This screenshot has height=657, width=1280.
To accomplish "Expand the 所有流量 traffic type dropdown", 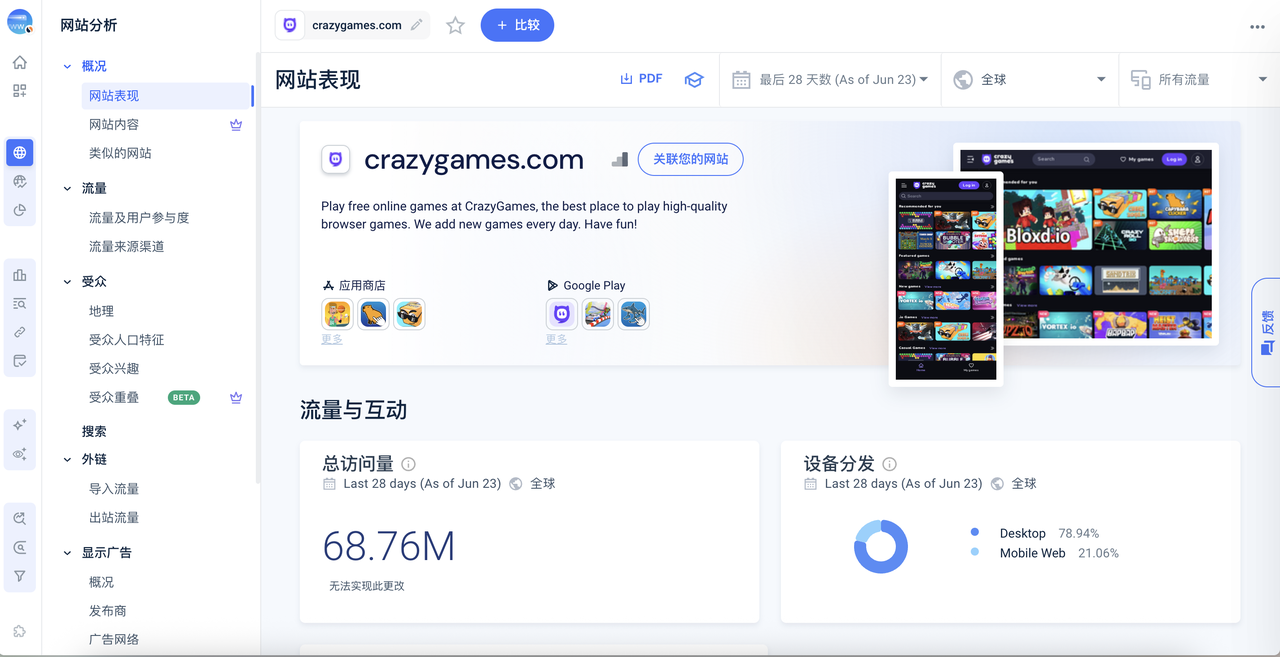I will [x=1198, y=80].
